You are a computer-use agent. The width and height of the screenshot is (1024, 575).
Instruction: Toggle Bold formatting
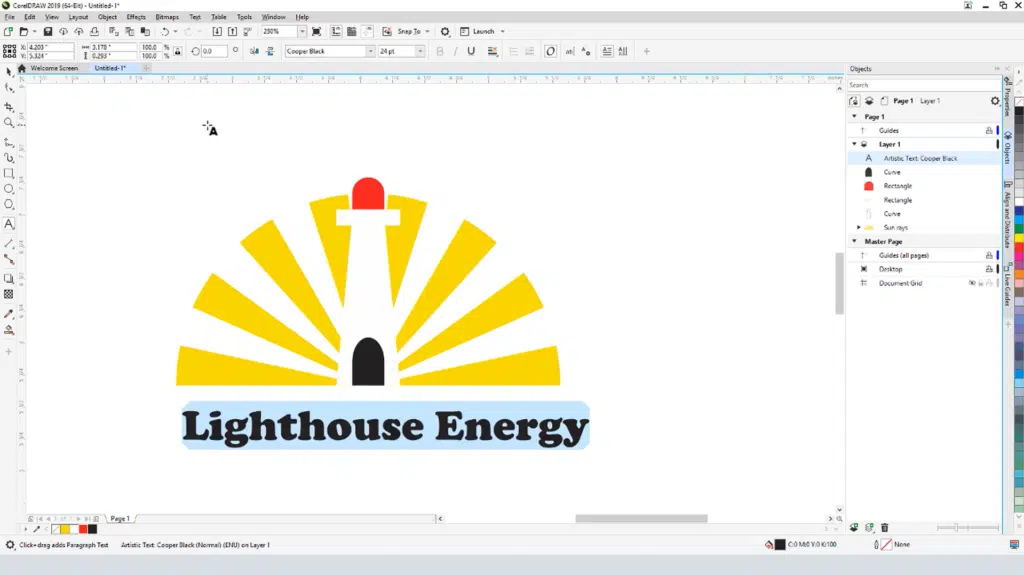(x=440, y=51)
